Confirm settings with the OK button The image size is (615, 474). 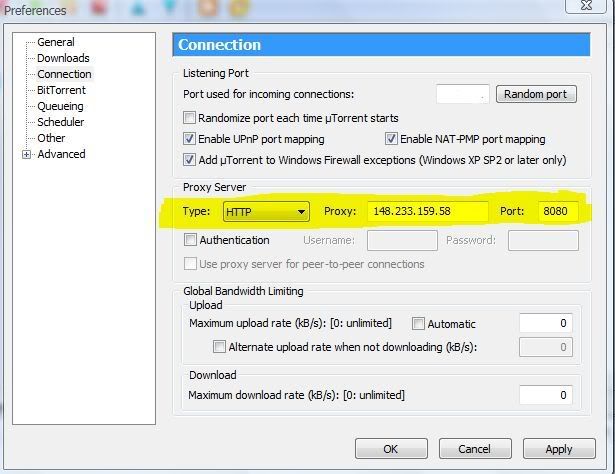coord(391,449)
